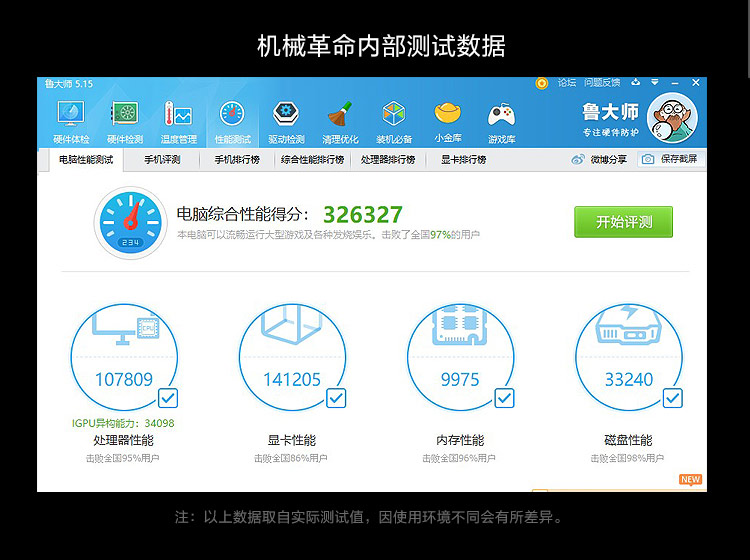Click the 击败全国95%用户 text
The height and width of the screenshot is (560, 750).
pyautogui.click(x=122, y=458)
